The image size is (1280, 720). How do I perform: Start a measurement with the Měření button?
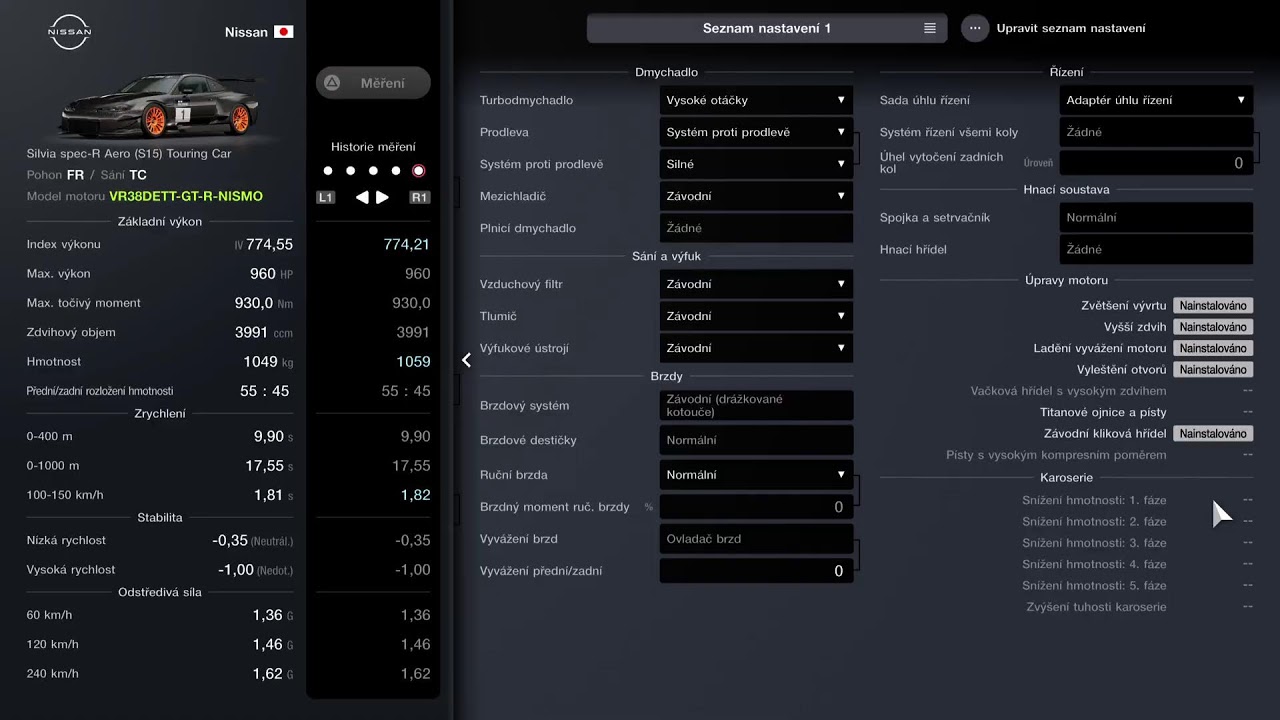pyautogui.click(x=373, y=83)
